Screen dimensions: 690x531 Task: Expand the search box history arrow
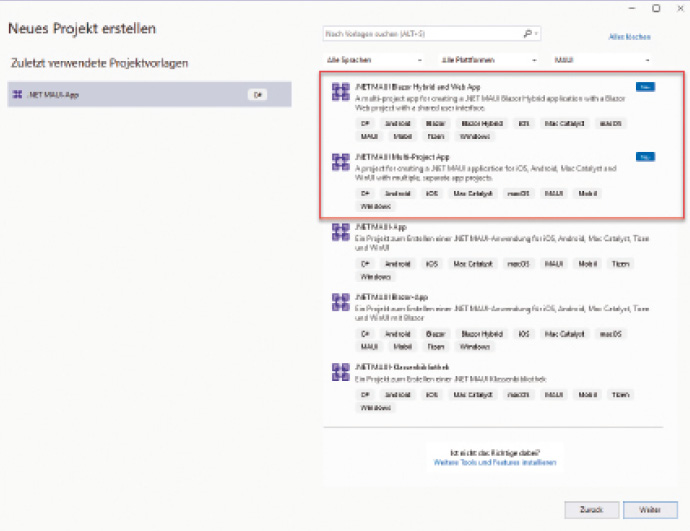click(536, 34)
